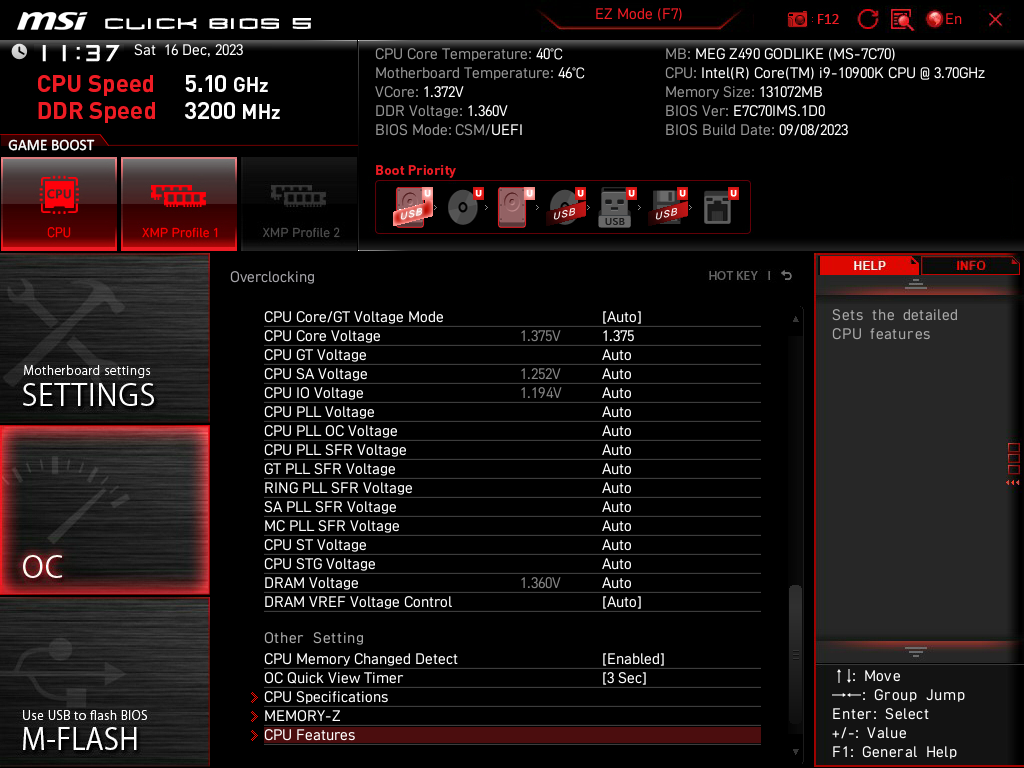This screenshot has width=1024, height=768.
Task: Open M-FLASH to flash BIOS from USB
Action: pyautogui.click(x=104, y=682)
